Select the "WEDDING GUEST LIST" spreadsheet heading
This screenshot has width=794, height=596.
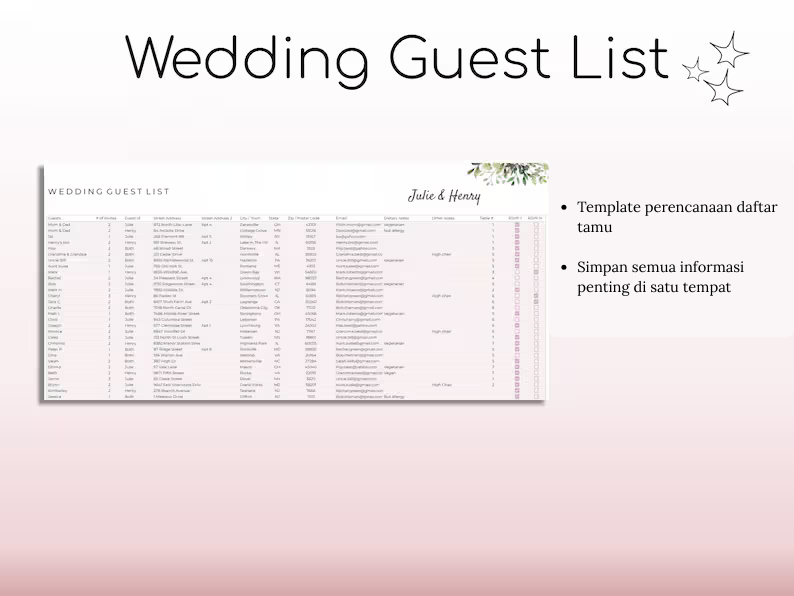[x=108, y=191]
